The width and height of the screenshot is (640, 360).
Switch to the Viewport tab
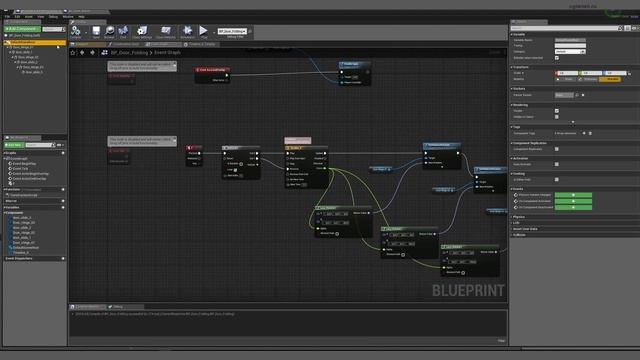click(87, 44)
